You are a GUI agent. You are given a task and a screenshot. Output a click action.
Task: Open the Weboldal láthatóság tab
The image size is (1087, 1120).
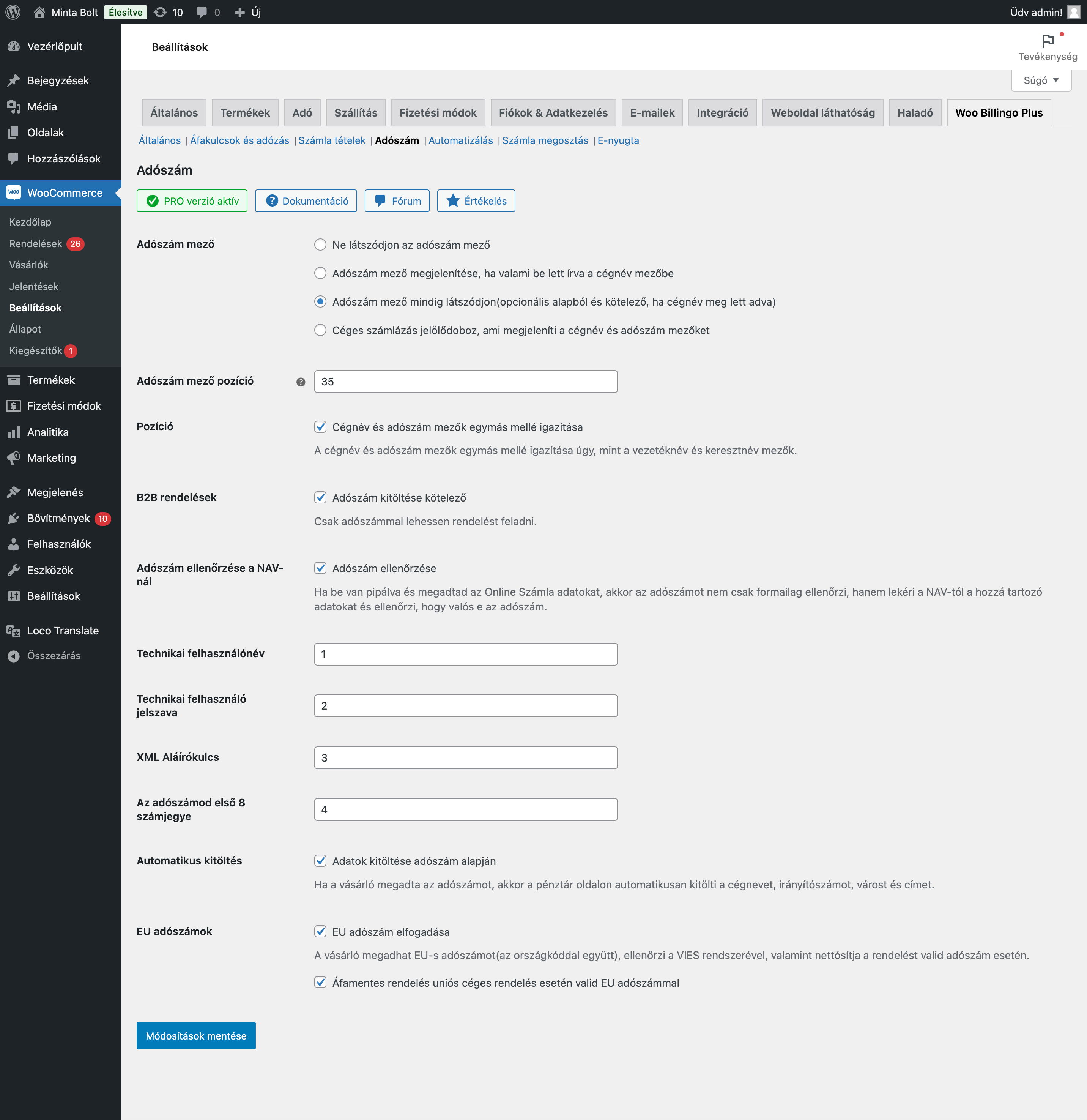pyautogui.click(x=822, y=113)
